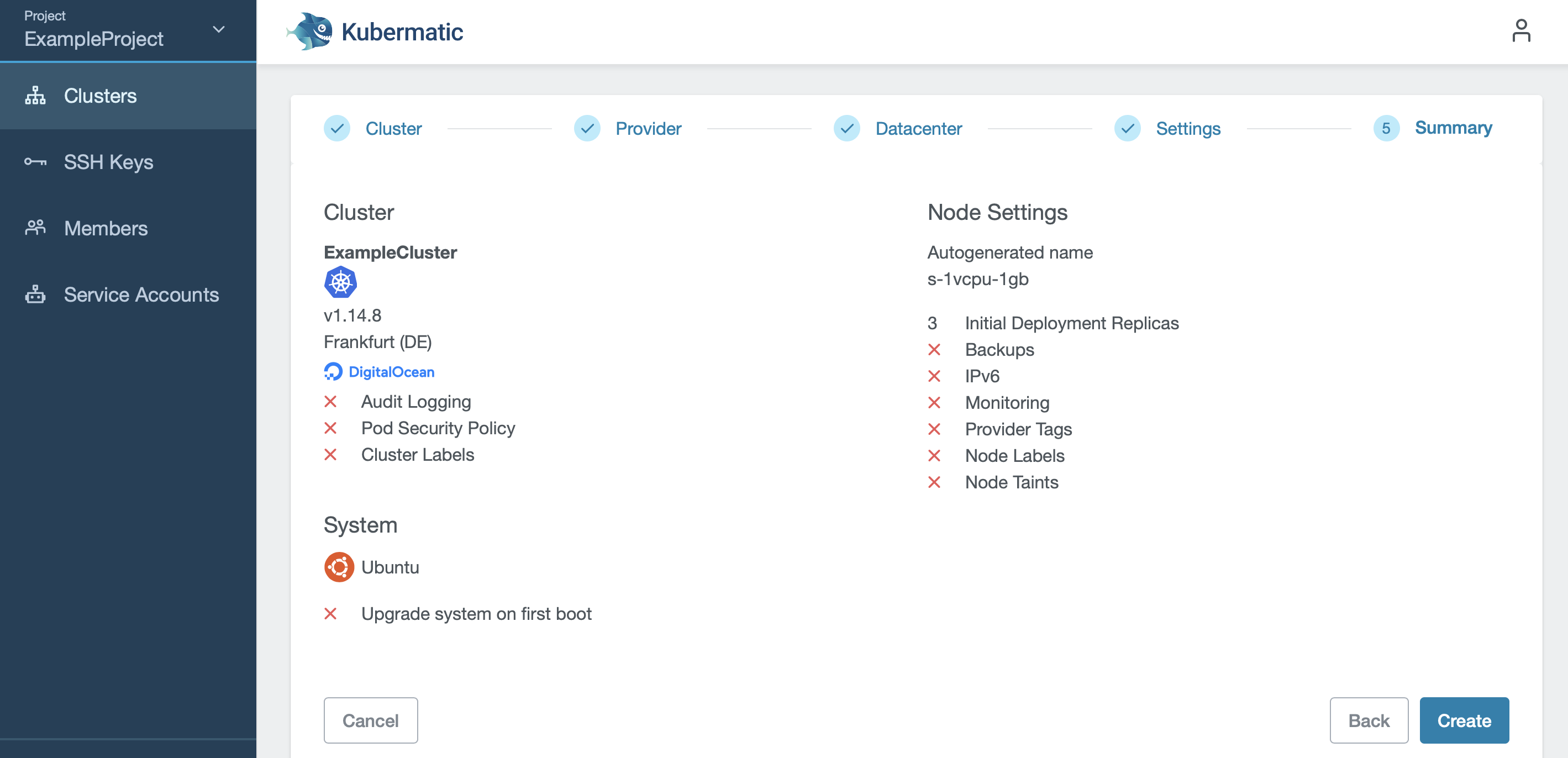Click the red X beside IPv6
1568x758 pixels.
(934, 376)
